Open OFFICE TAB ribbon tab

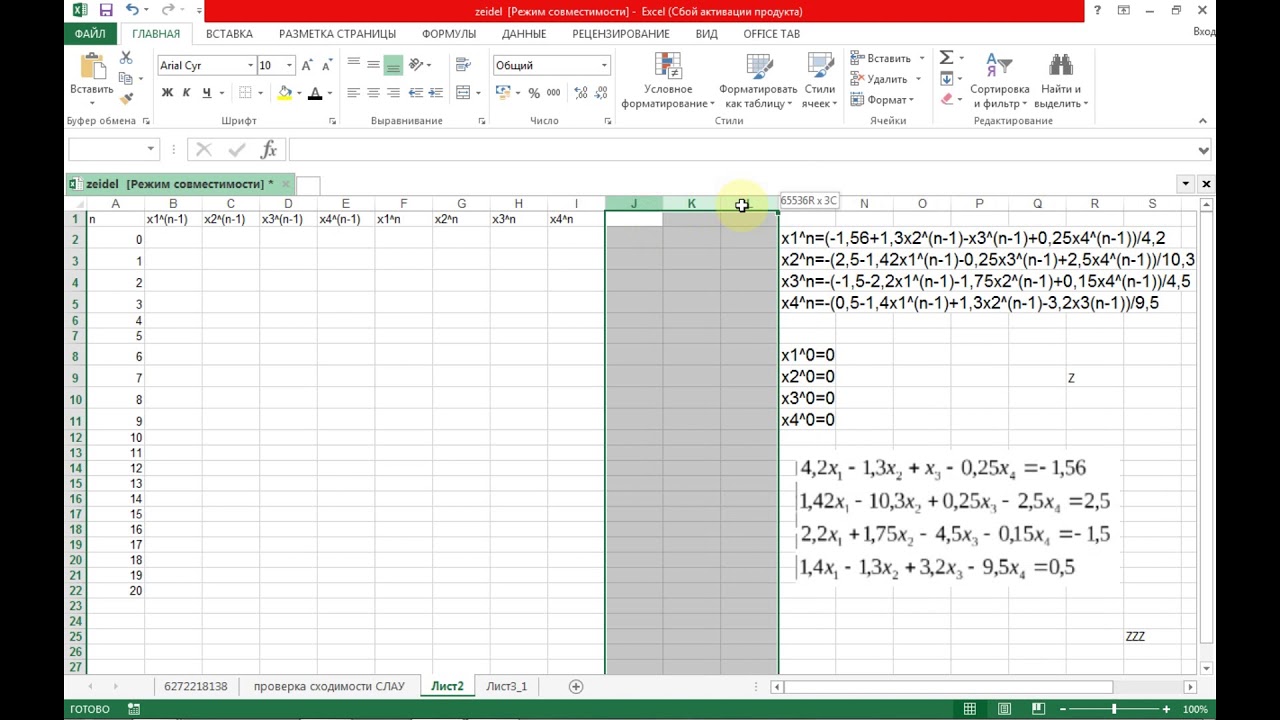(x=771, y=34)
